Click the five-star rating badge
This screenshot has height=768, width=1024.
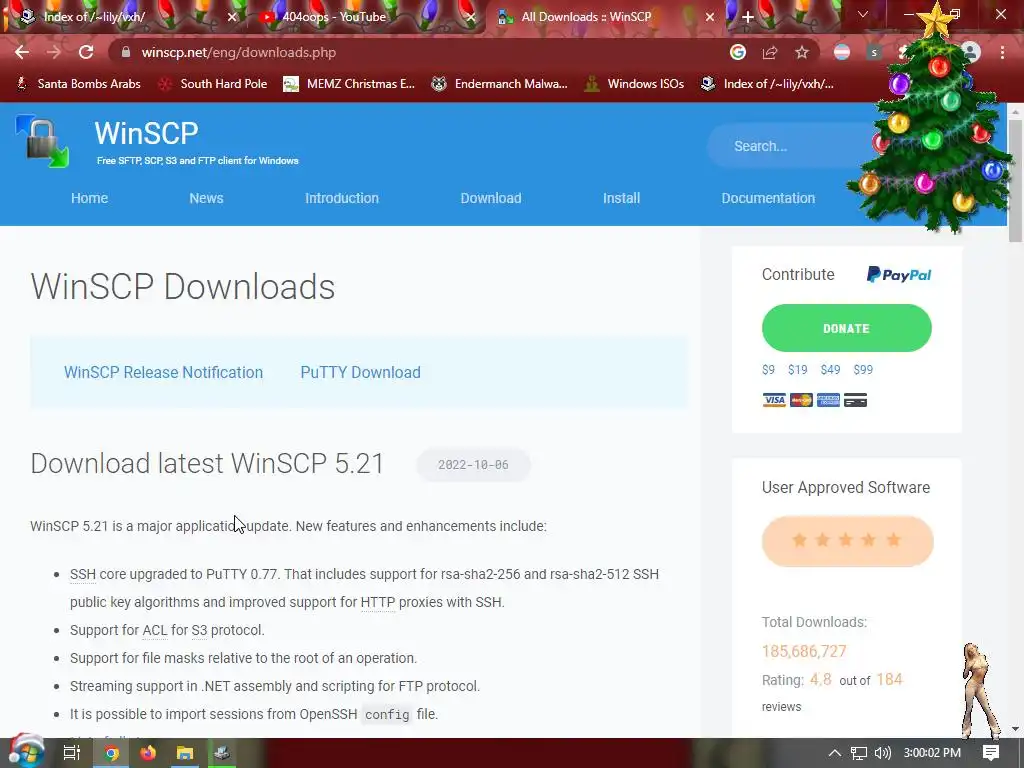tap(847, 541)
